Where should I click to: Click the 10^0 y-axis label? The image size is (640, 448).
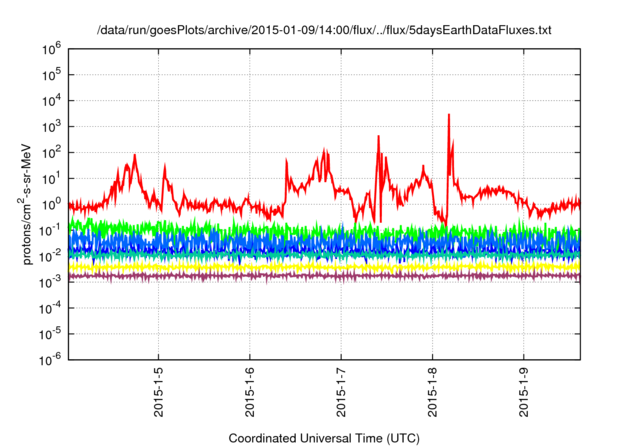pyautogui.click(x=51, y=205)
